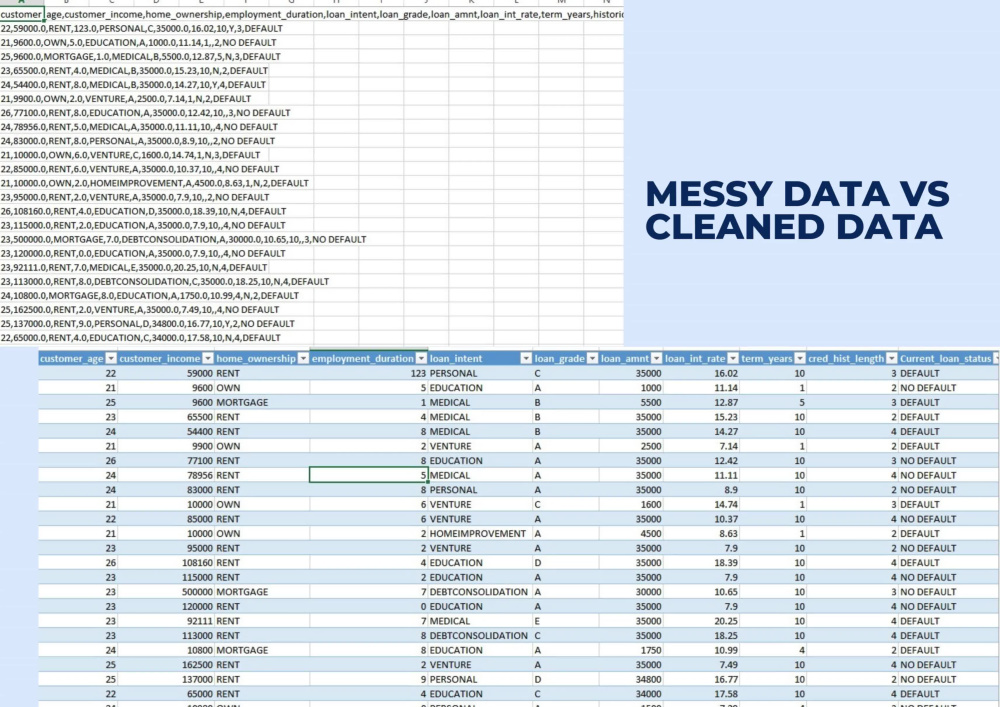1000x707 pixels.
Task: Select loan_amnt cell '34000' in cleaned table
Action: tap(631, 694)
